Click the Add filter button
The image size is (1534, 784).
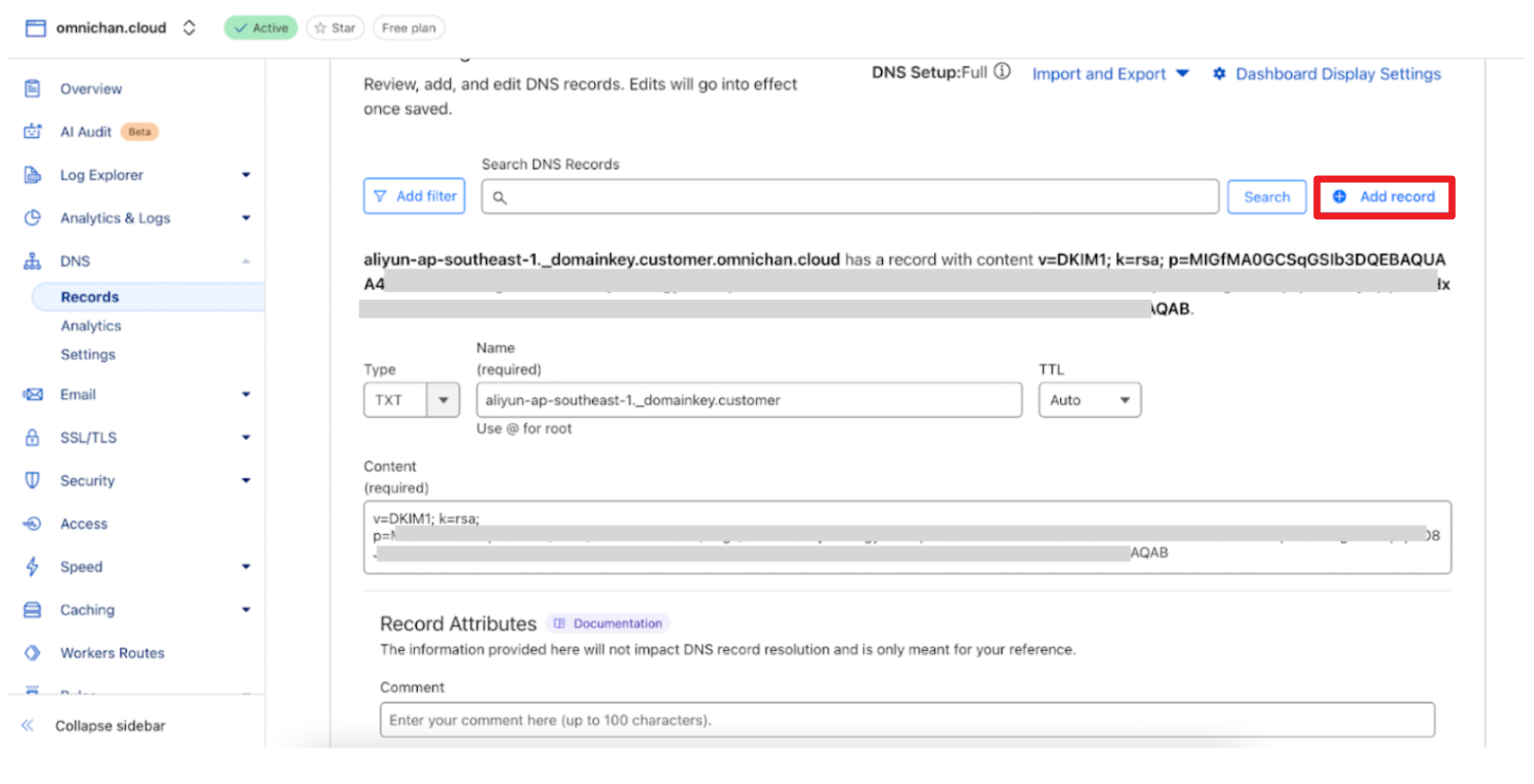click(x=415, y=197)
